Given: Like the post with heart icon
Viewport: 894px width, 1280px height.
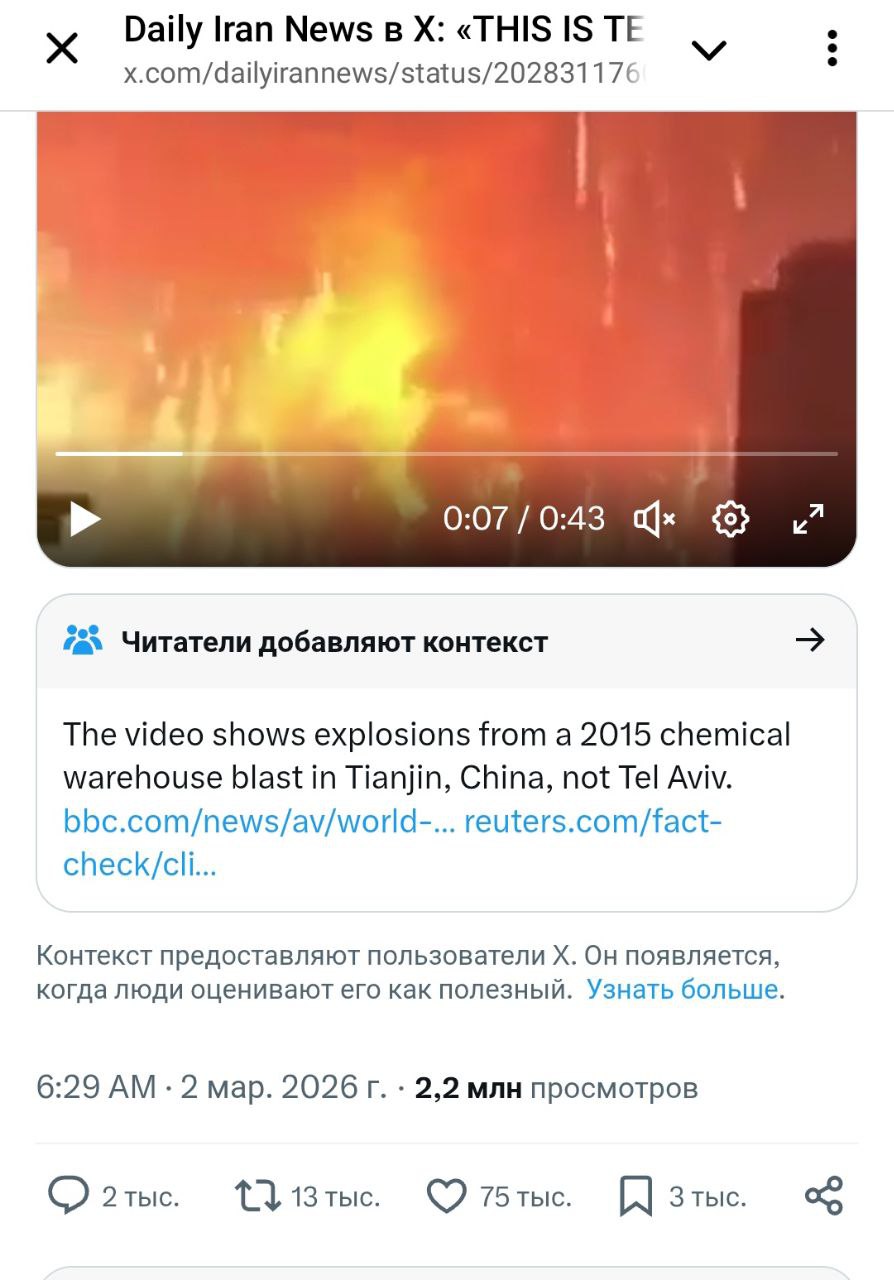Looking at the screenshot, I should tap(446, 1196).
